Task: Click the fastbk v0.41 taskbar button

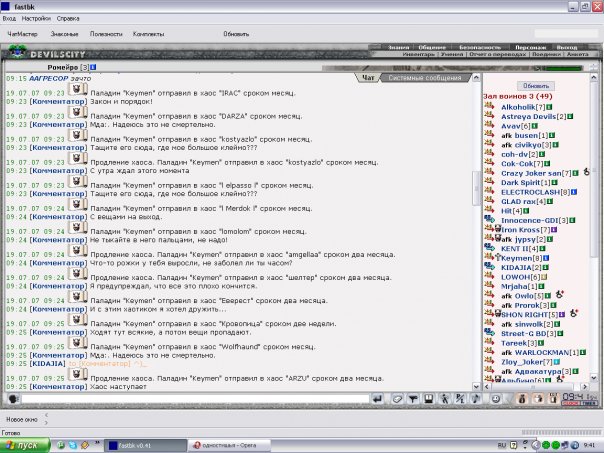Action: coord(145,445)
